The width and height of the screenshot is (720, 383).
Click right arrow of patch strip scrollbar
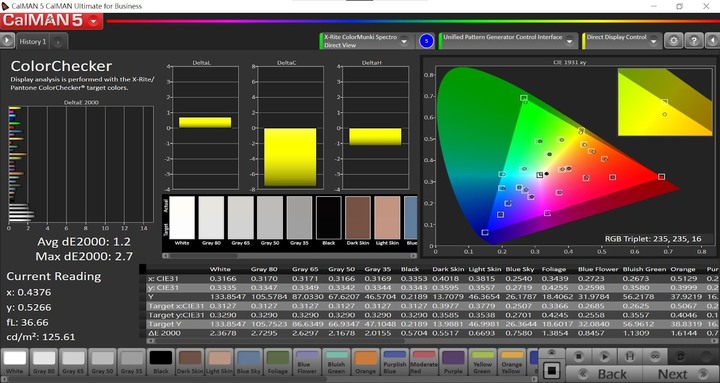click(534, 379)
